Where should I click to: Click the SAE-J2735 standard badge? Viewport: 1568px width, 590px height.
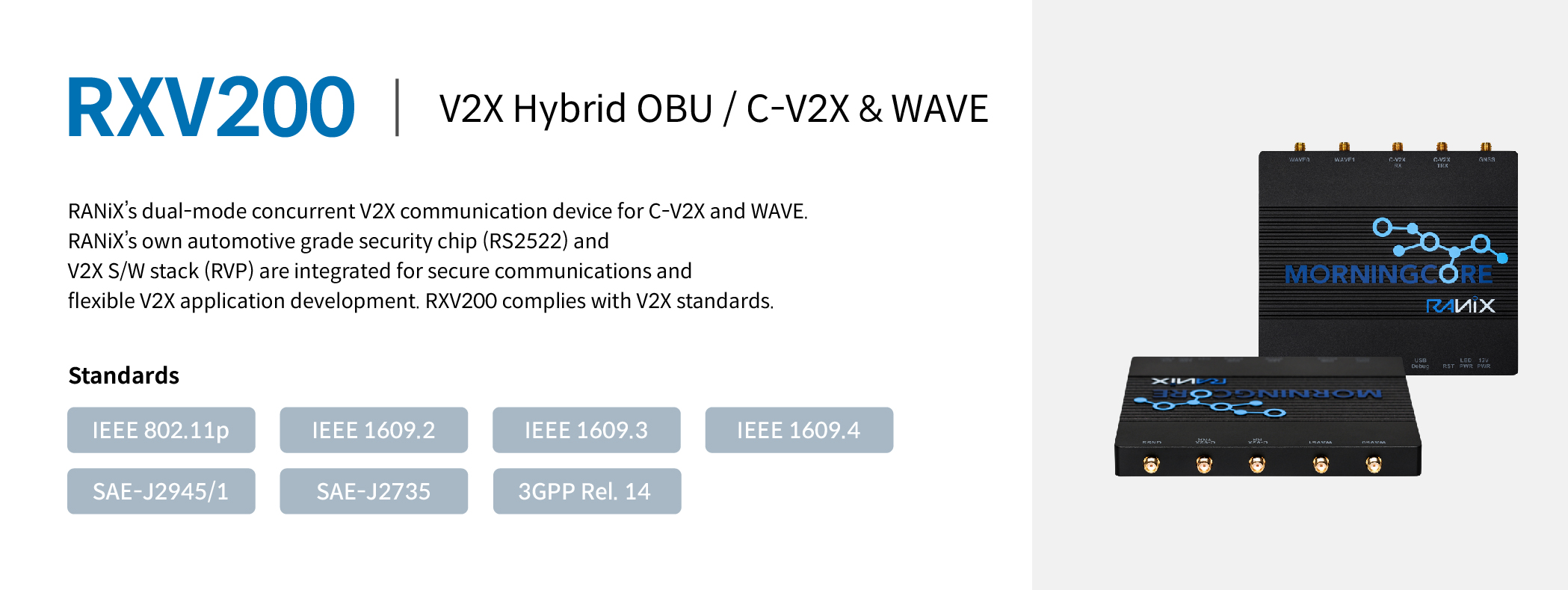pyautogui.click(x=374, y=491)
